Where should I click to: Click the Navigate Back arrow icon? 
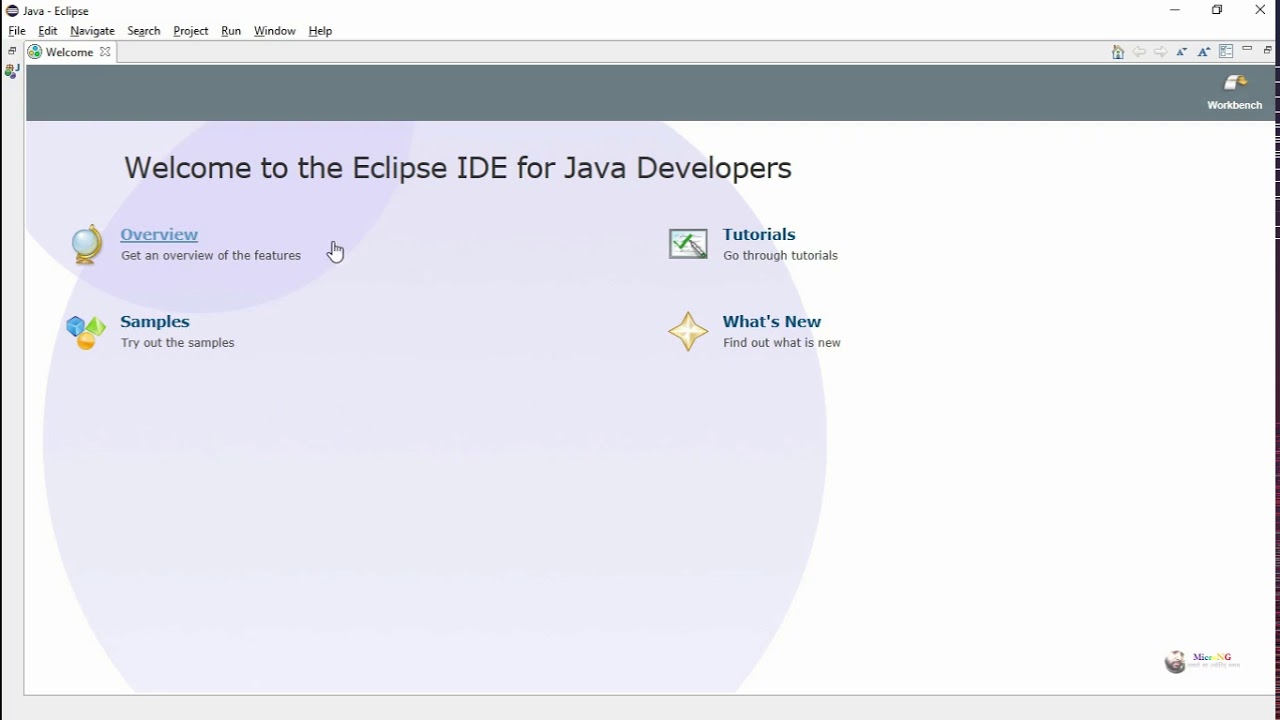1139,52
